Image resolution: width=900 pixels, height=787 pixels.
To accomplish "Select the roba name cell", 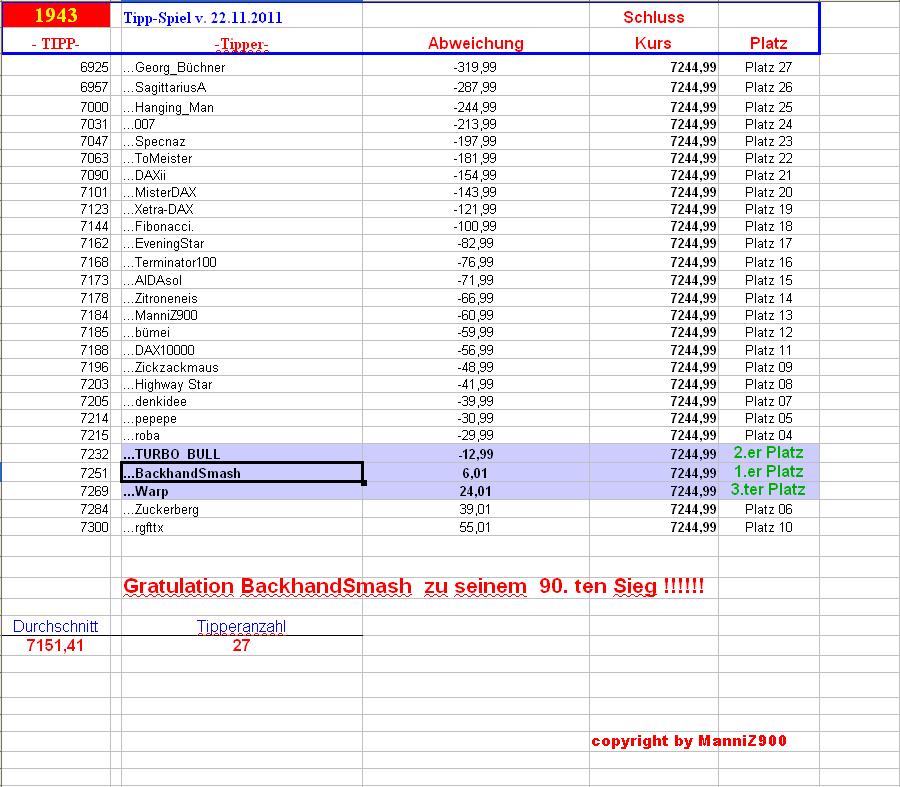I will point(242,436).
